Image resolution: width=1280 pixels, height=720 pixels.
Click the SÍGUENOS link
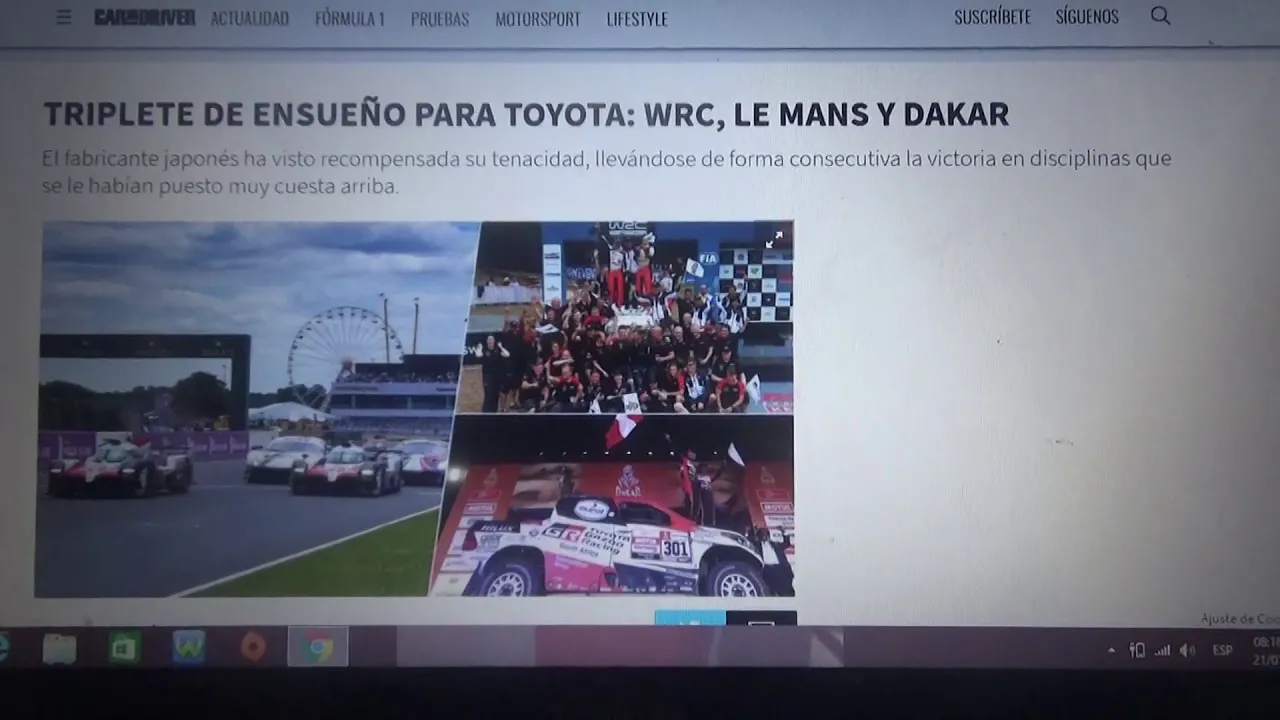pos(1087,17)
